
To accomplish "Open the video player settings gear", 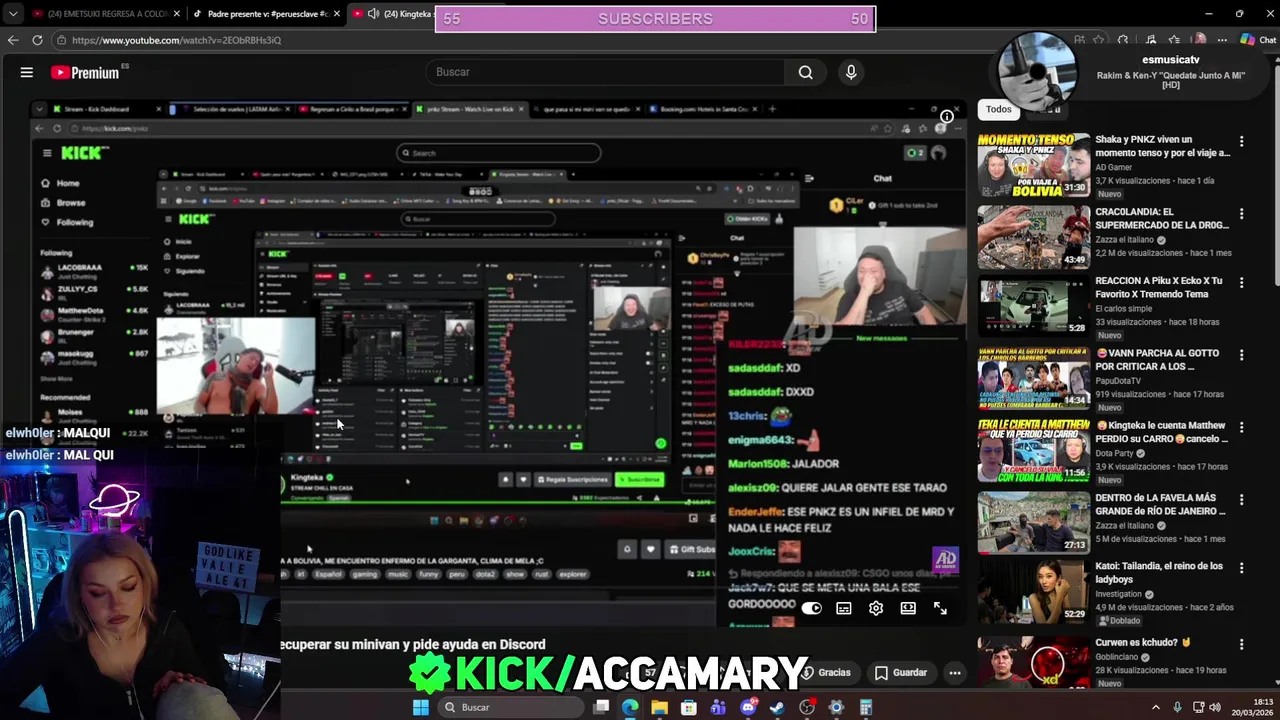I will point(876,608).
